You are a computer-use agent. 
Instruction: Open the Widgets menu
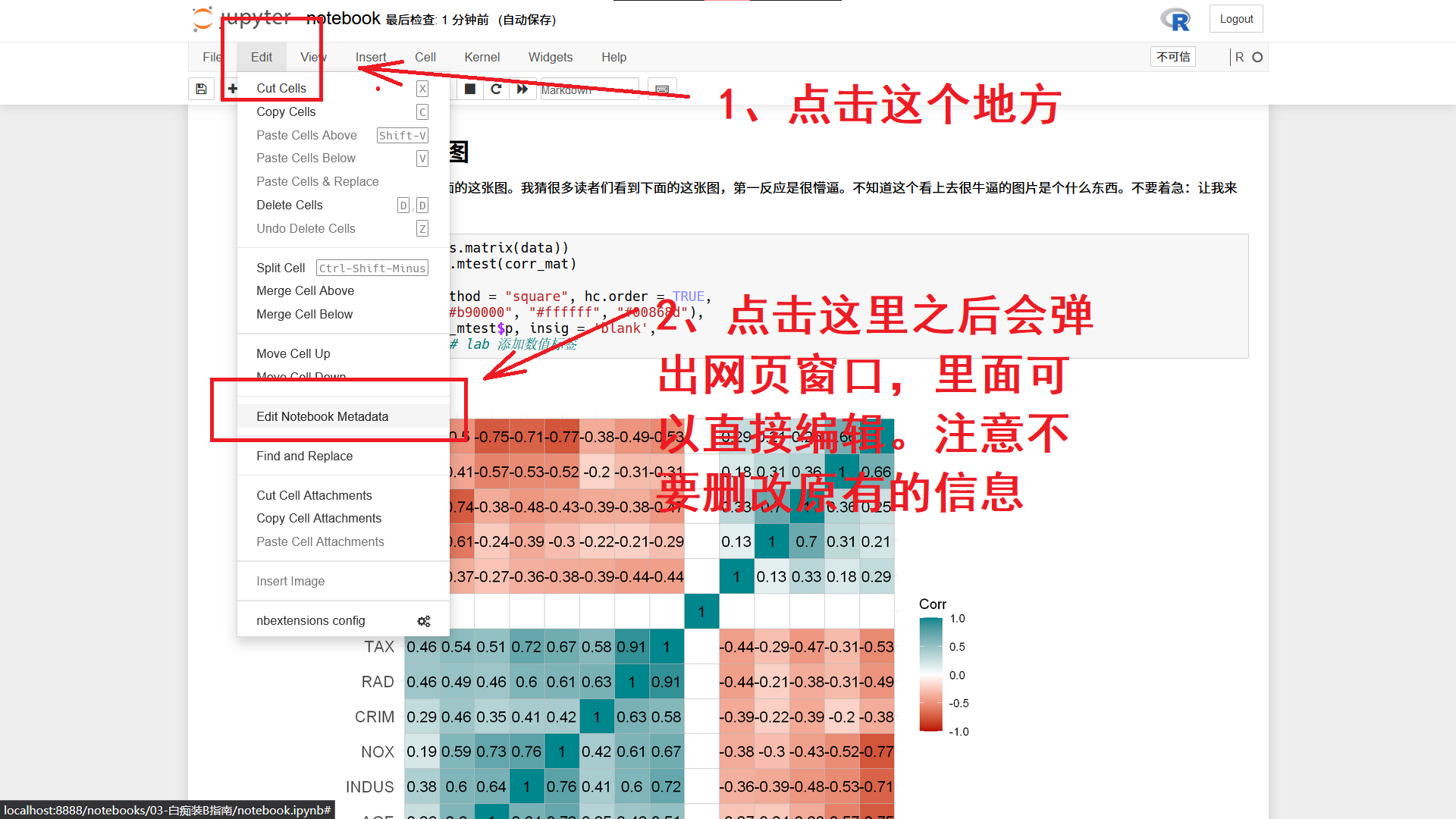pos(550,57)
